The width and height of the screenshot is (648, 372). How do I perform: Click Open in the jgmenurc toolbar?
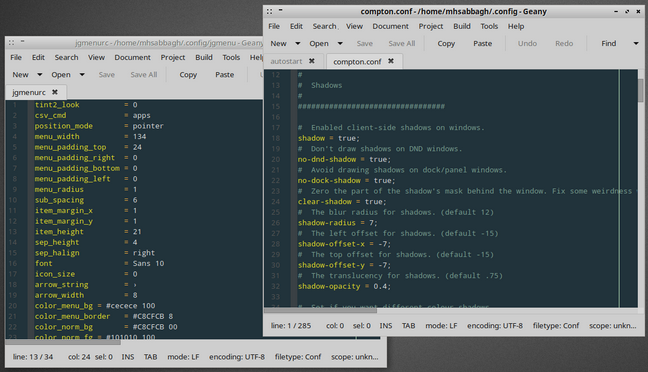tap(61, 75)
